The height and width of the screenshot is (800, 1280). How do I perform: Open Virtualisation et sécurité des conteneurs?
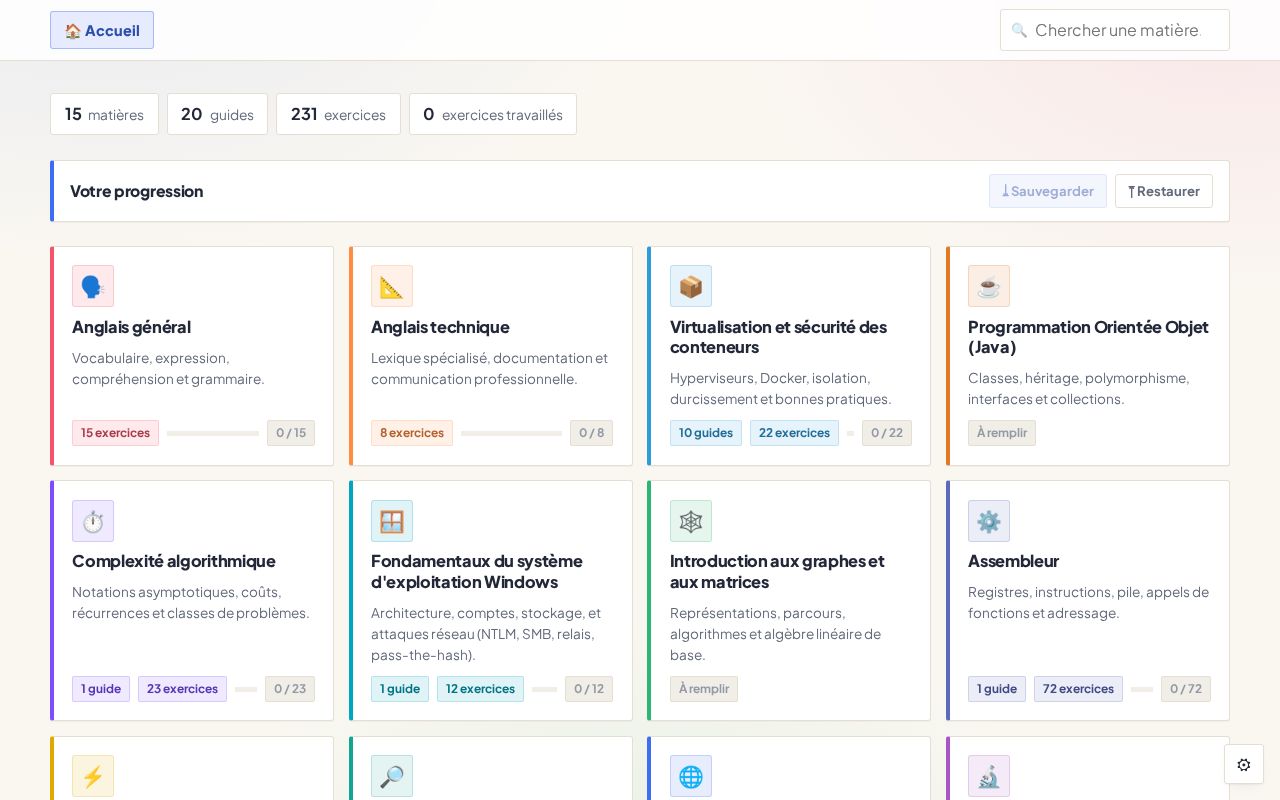[779, 337]
